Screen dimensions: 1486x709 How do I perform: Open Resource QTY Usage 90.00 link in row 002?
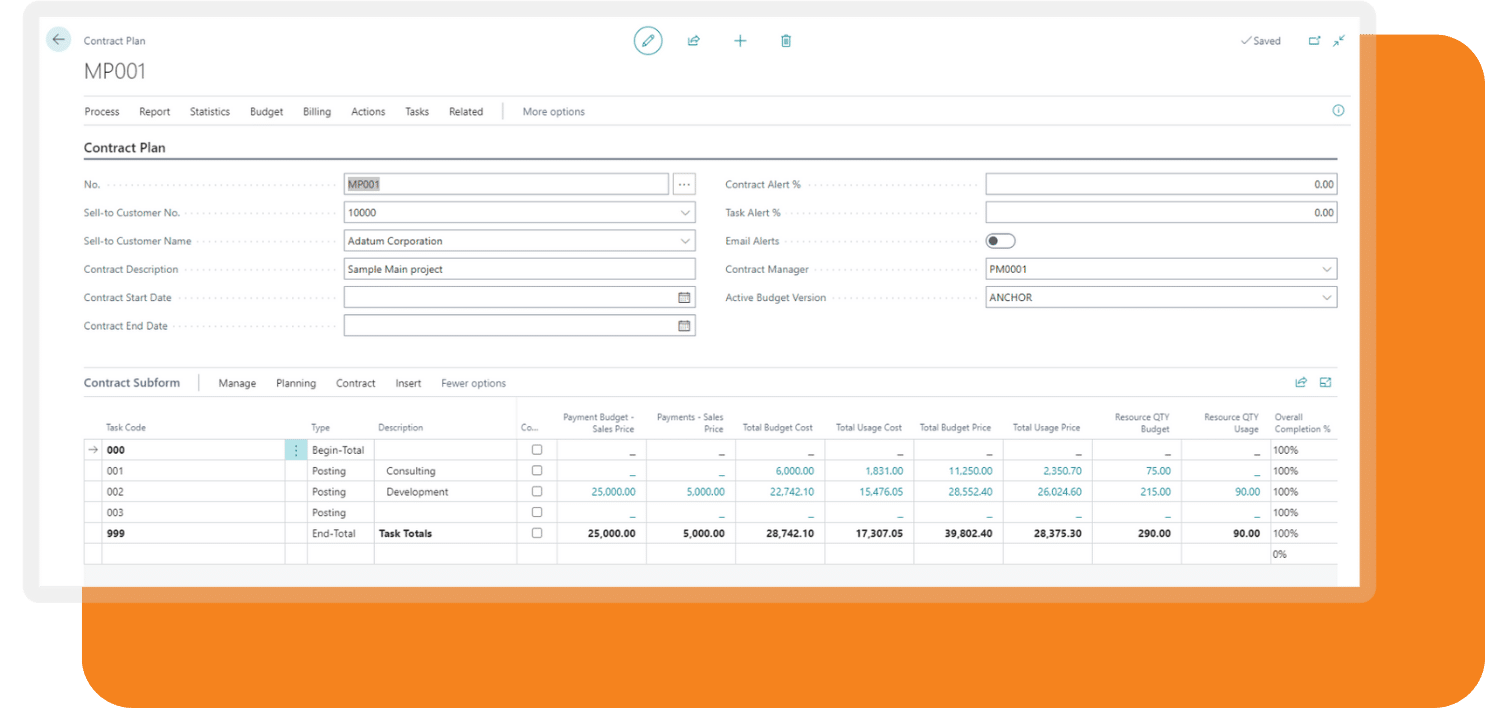(1247, 492)
